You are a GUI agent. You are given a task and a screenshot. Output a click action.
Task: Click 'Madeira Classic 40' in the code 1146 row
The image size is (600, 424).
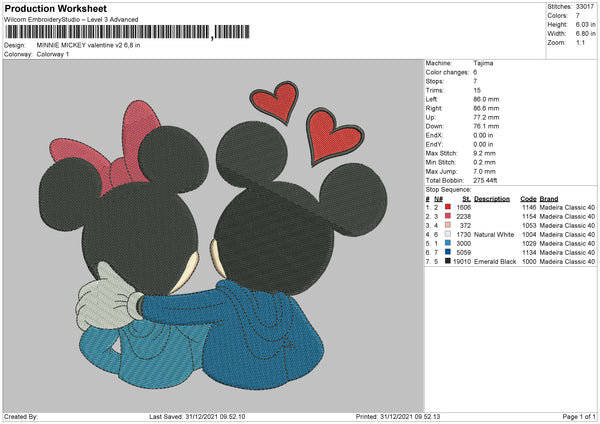[x=567, y=207]
